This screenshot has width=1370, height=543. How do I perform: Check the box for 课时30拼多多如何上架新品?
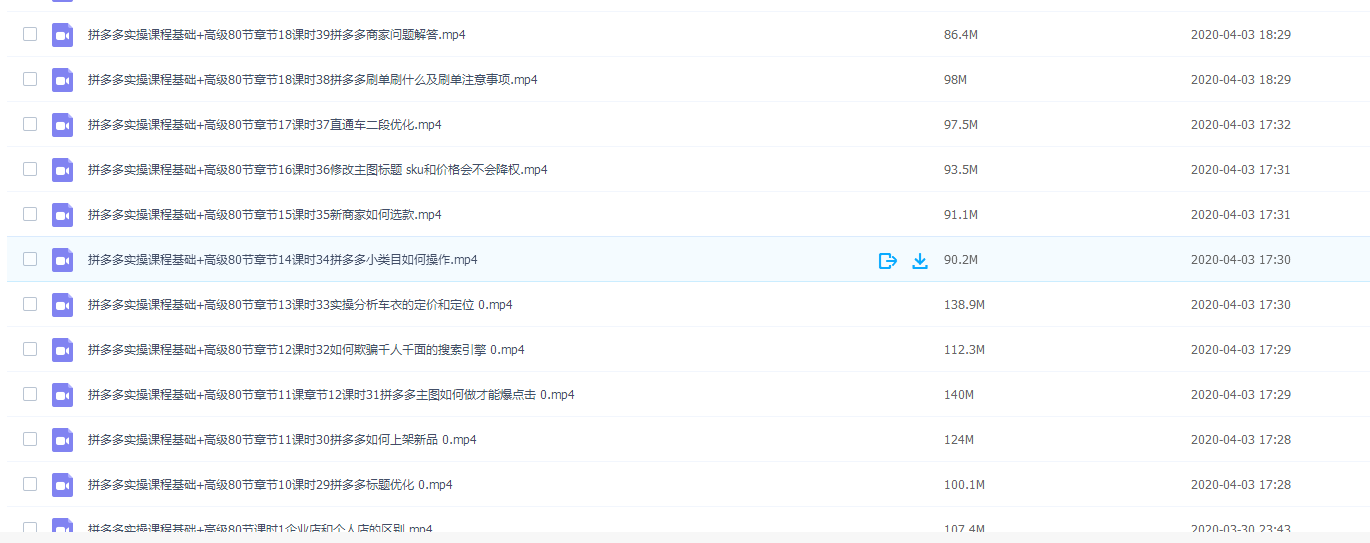[x=30, y=439]
